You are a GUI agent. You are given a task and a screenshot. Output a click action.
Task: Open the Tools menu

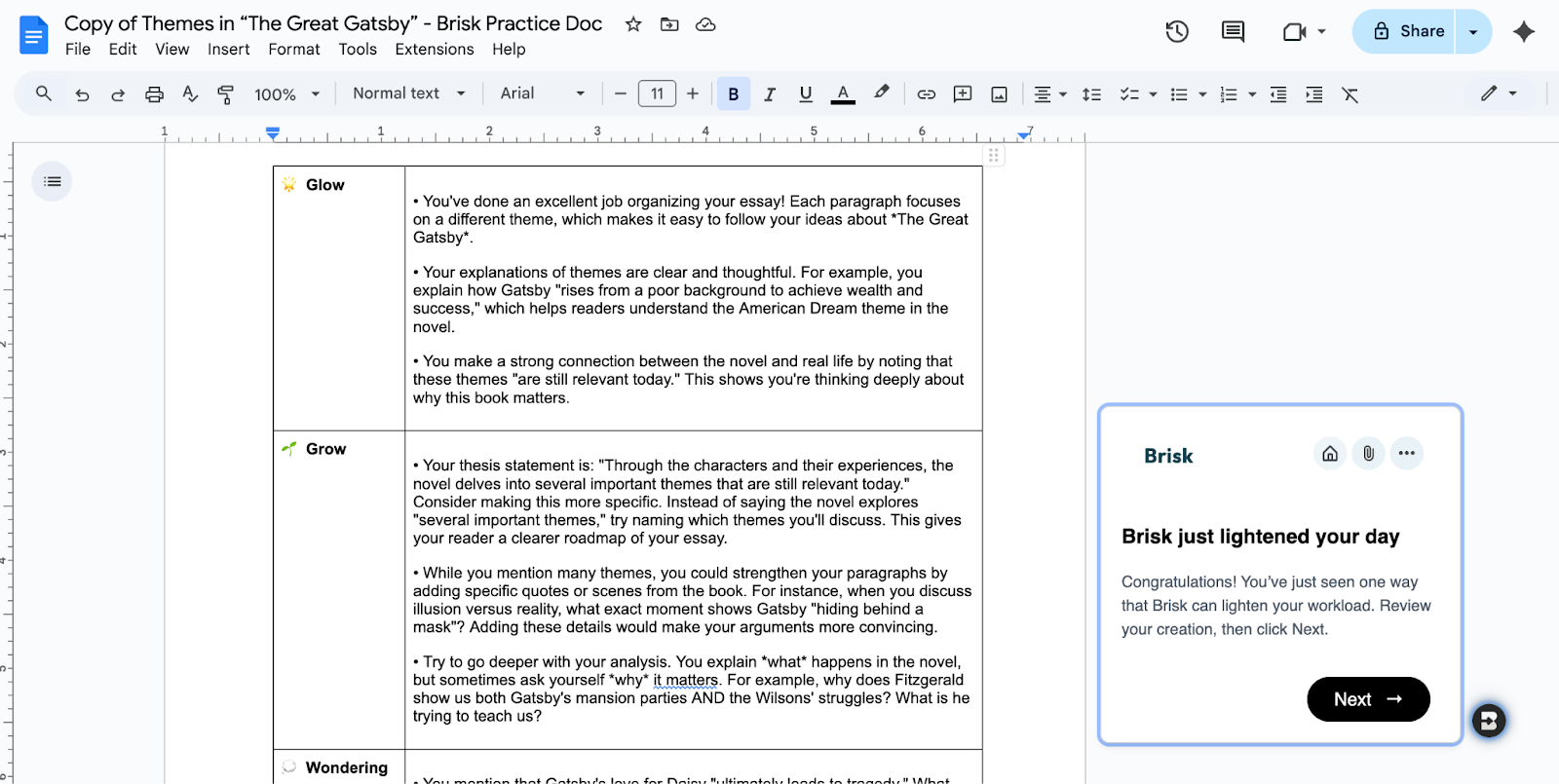pyautogui.click(x=358, y=50)
